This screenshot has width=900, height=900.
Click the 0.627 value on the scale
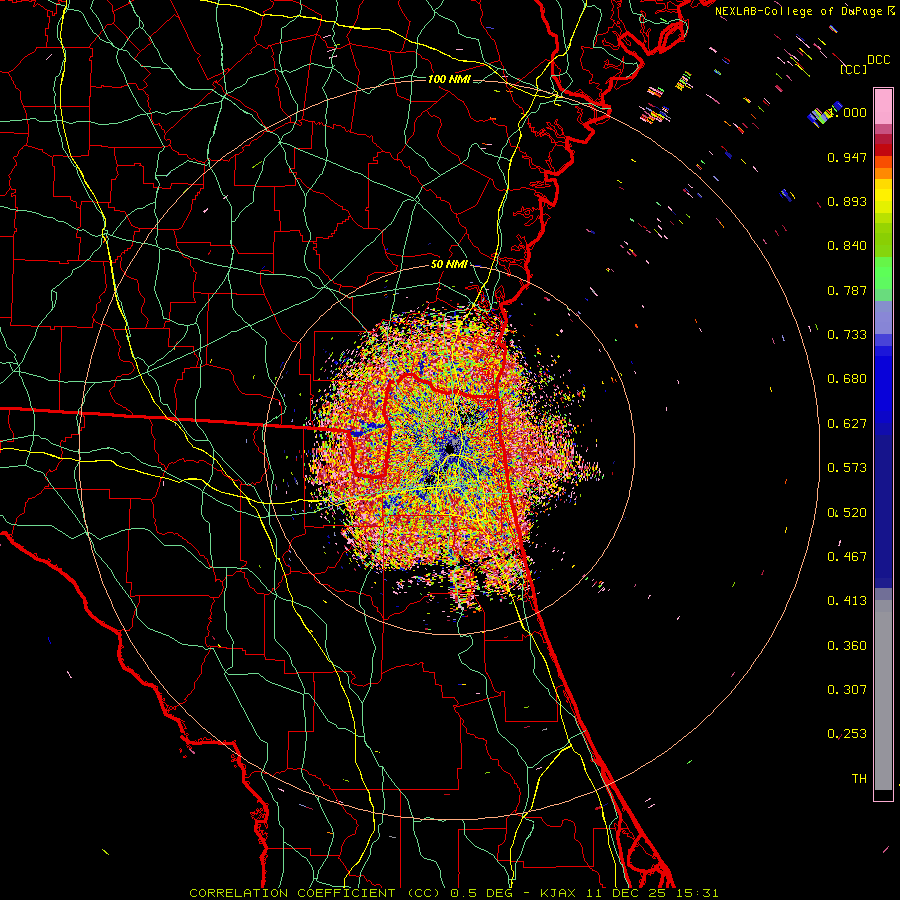[x=847, y=424]
